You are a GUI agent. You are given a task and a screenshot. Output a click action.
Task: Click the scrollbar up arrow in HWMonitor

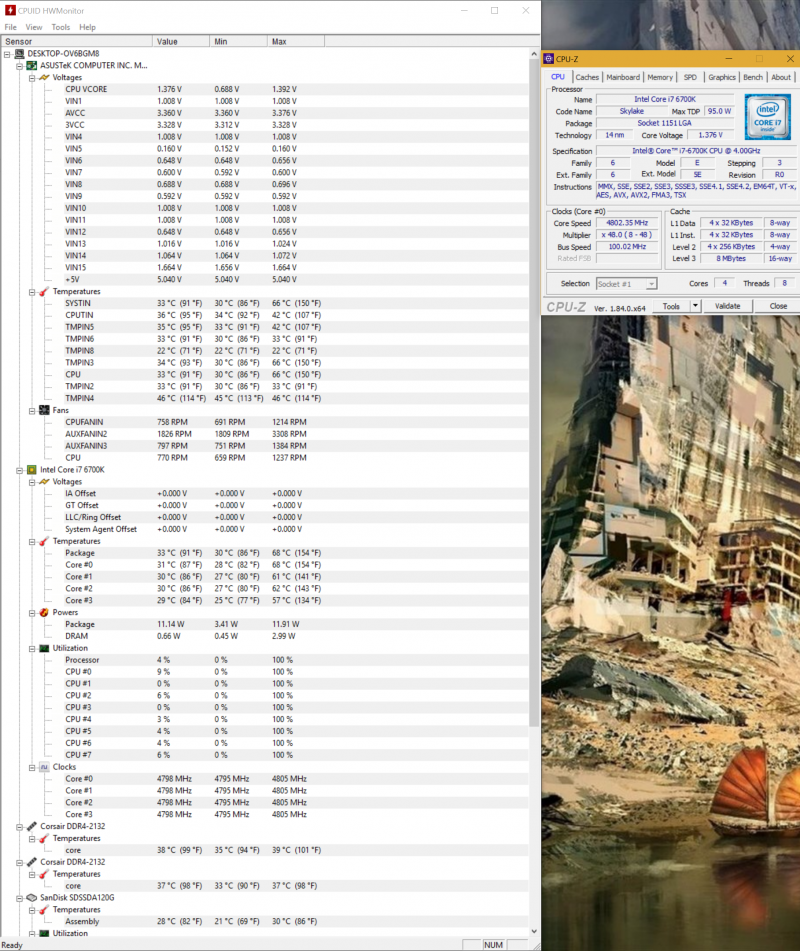[534, 54]
